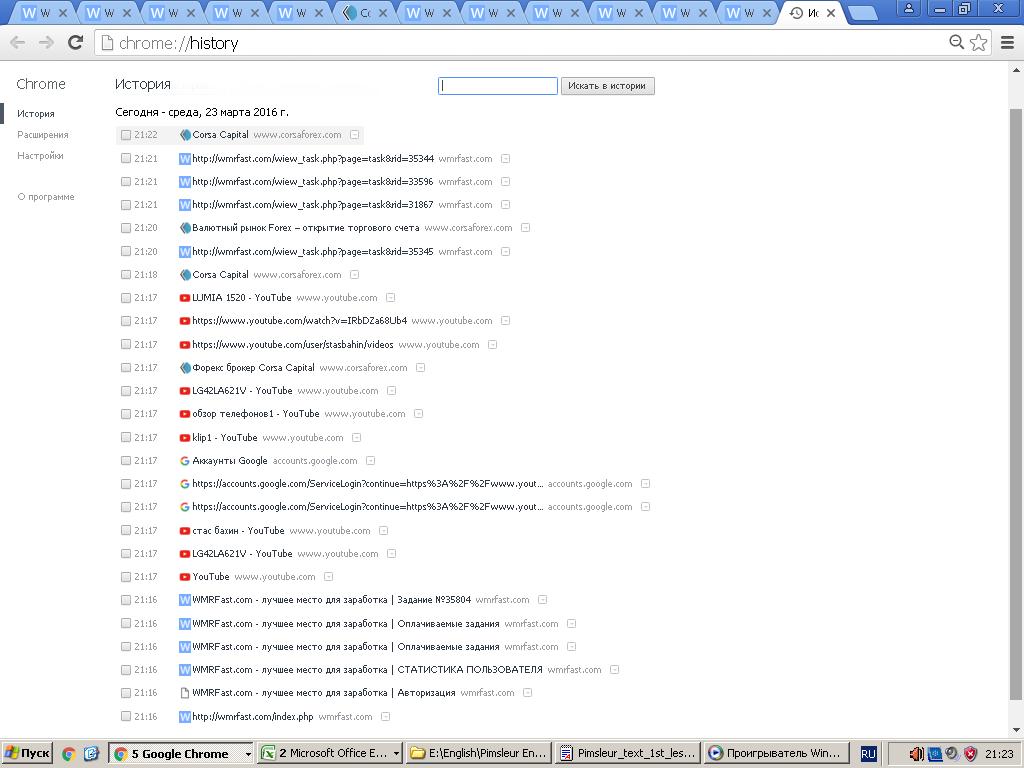Click the YouTube favicon of klip1 entry

[x=185, y=438]
